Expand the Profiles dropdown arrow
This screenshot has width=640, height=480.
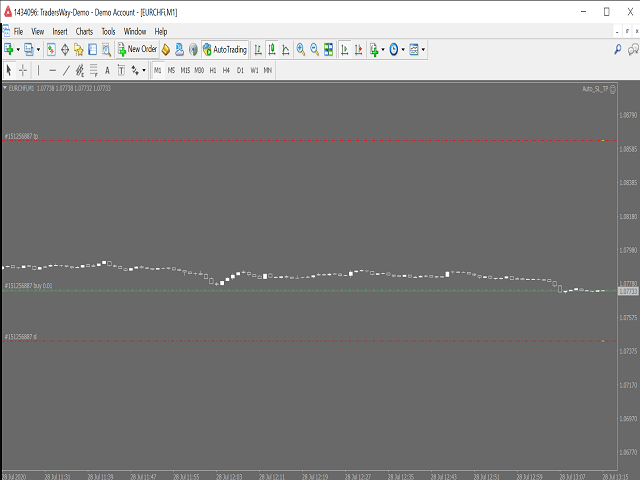tap(38, 50)
